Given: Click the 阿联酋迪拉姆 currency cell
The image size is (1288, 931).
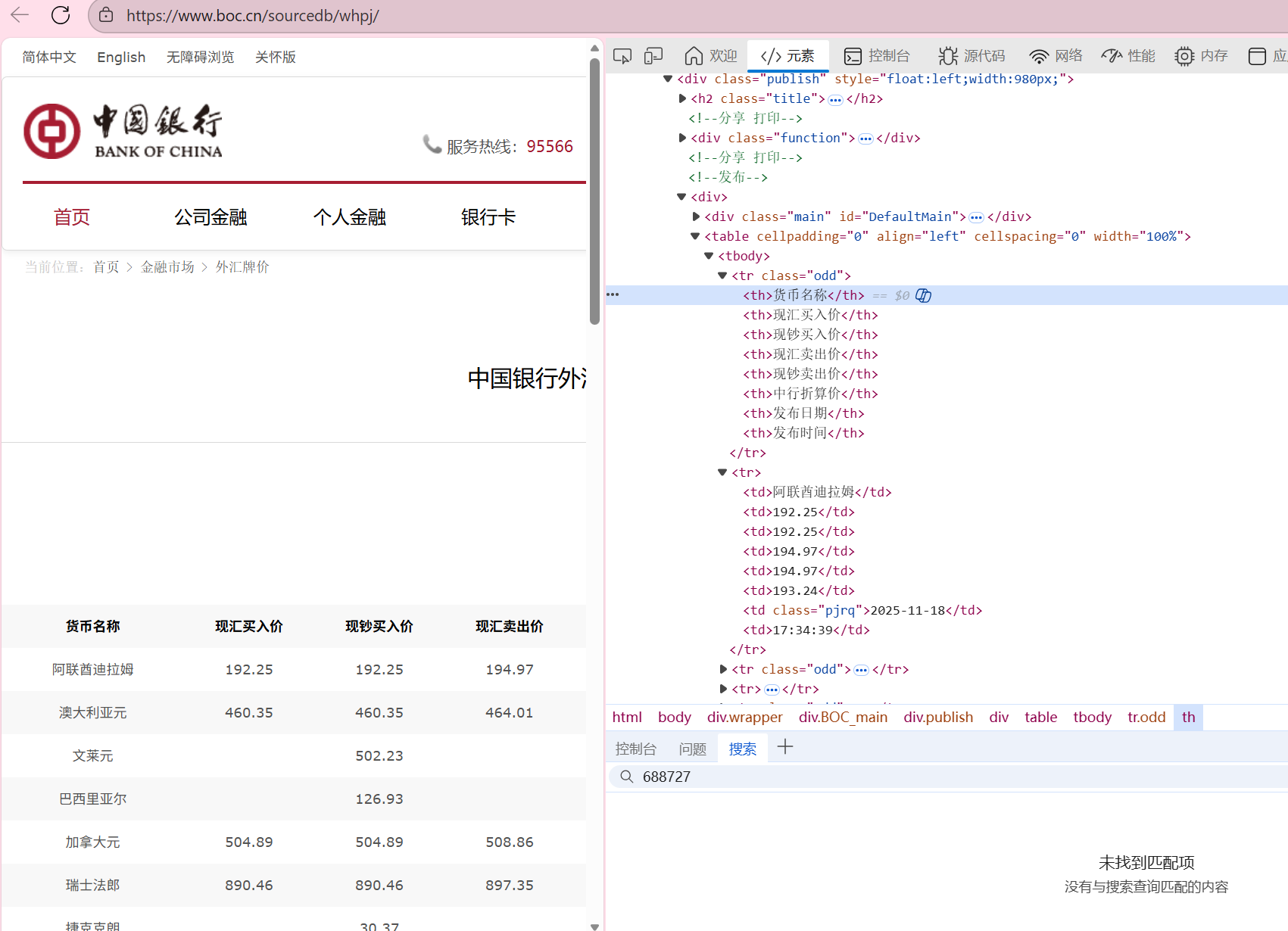Looking at the screenshot, I should pyautogui.click(x=92, y=670).
